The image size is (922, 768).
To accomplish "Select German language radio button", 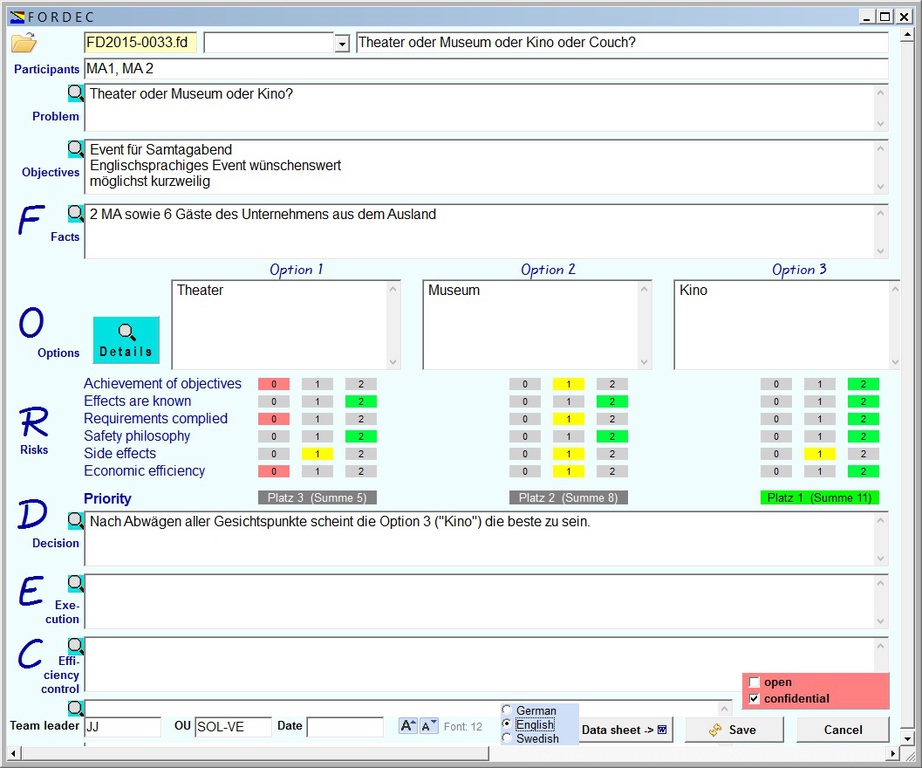I will (x=507, y=710).
